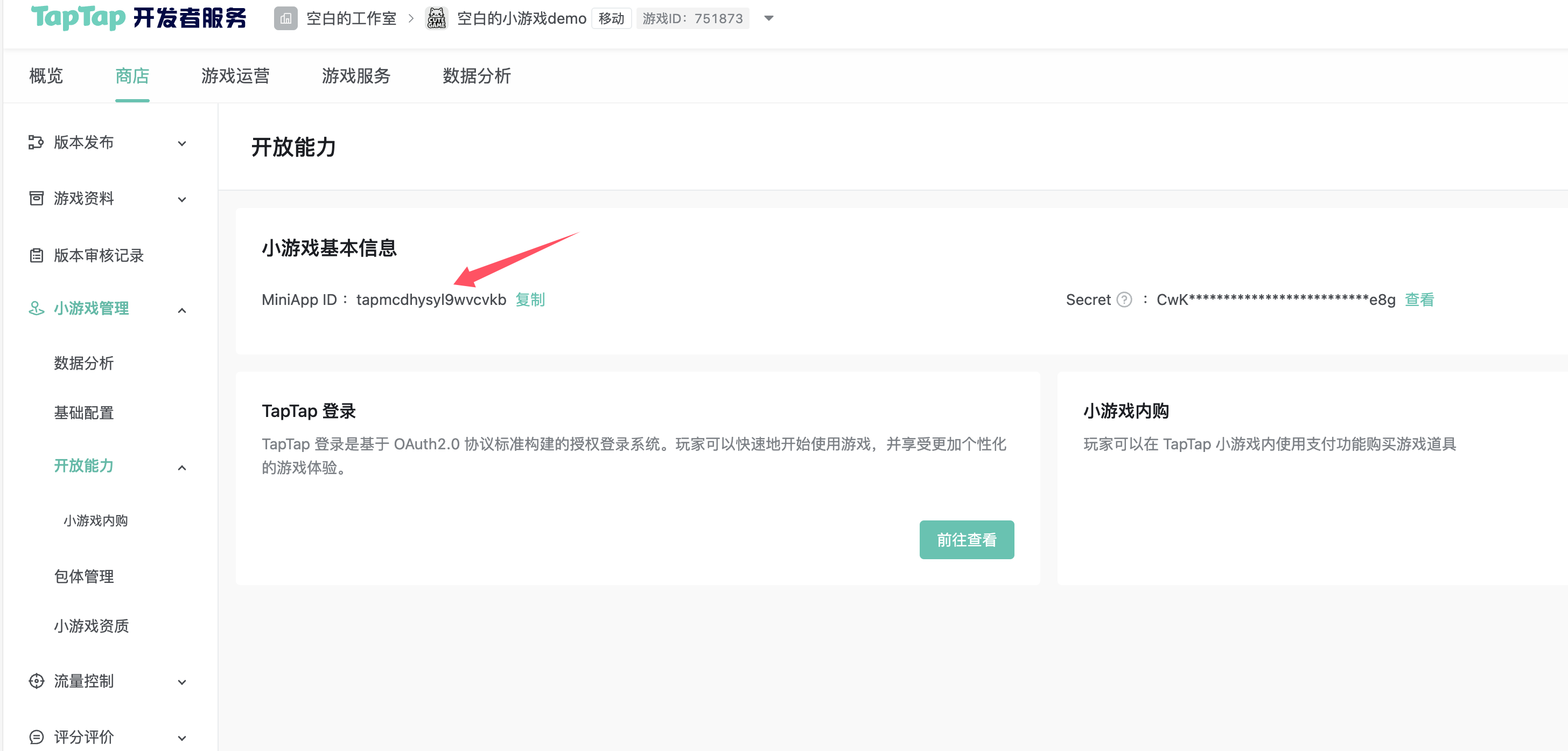Image resolution: width=1568 pixels, height=751 pixels.
Task: Open the game switcher dropdown arrow
Action: 769,19
